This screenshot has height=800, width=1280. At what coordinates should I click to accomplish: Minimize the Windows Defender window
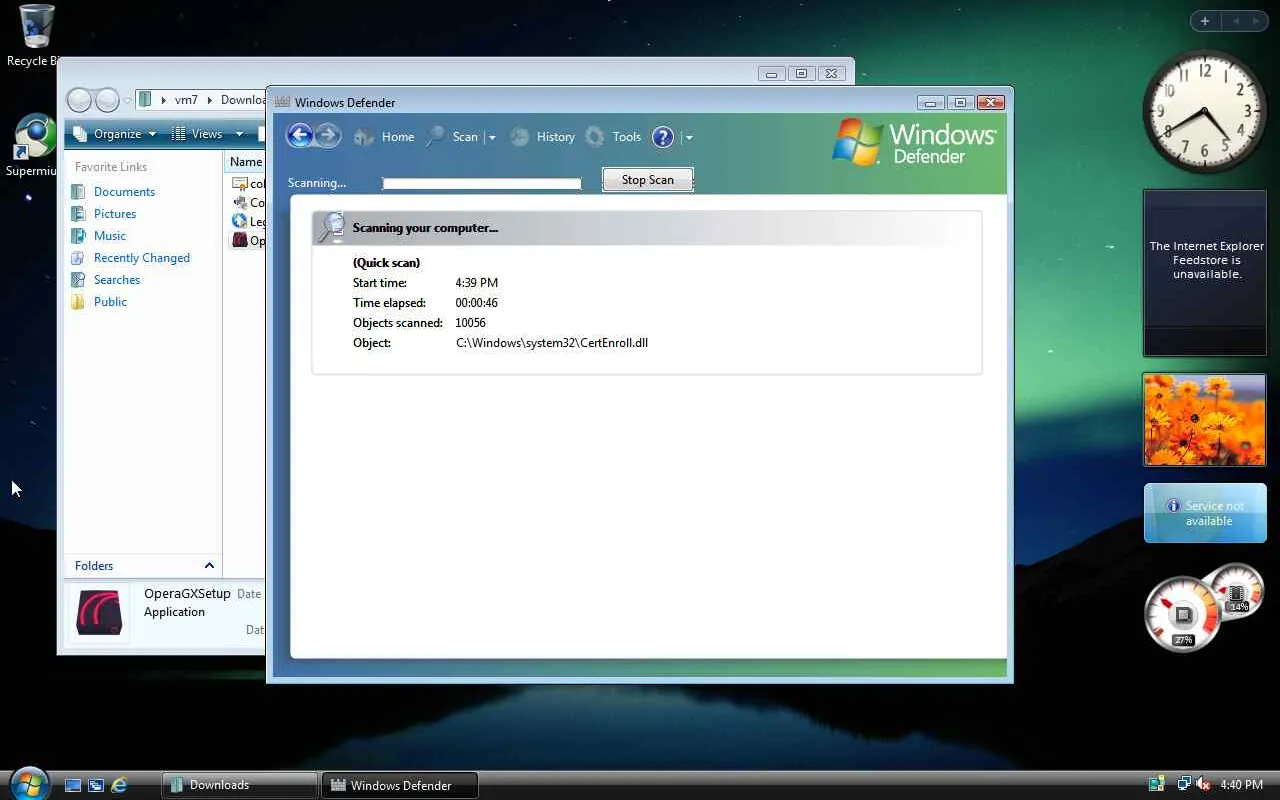coord(930,102)
